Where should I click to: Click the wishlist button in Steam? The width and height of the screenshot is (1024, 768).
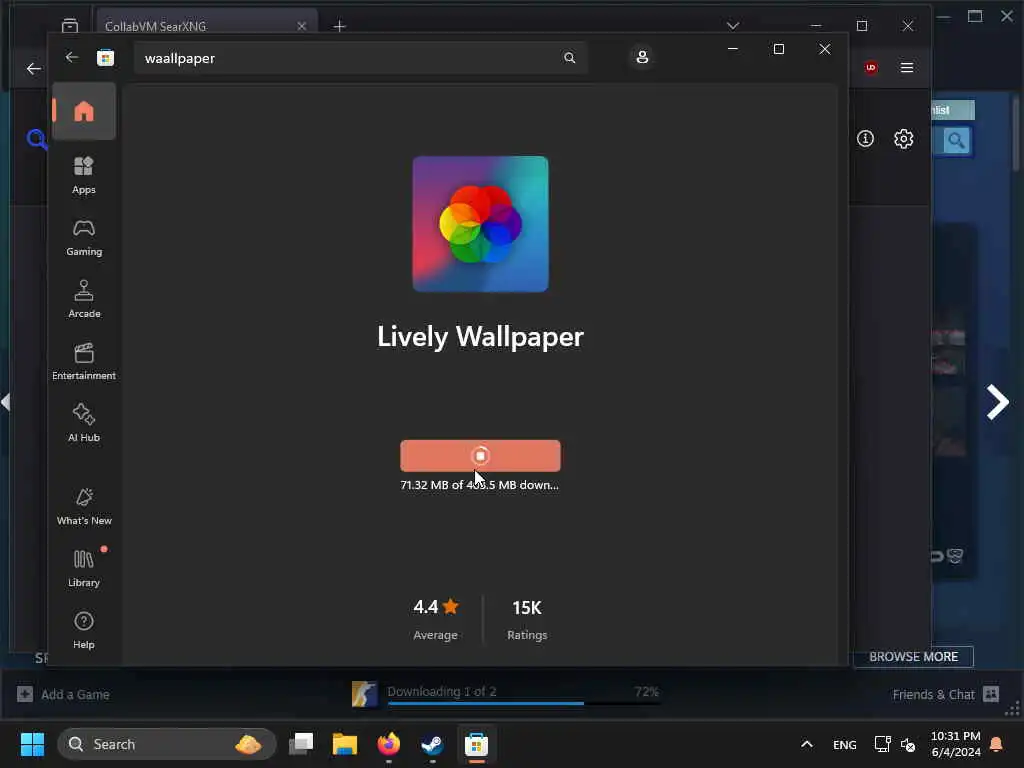pos(952,110)
